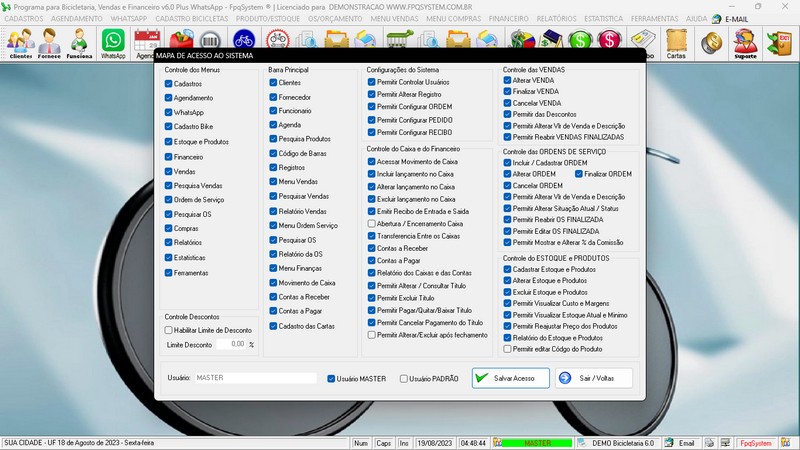The height and width of the screenshot is (450, 800).
Task: Click the printer icon in status bar
Action: 709,443
